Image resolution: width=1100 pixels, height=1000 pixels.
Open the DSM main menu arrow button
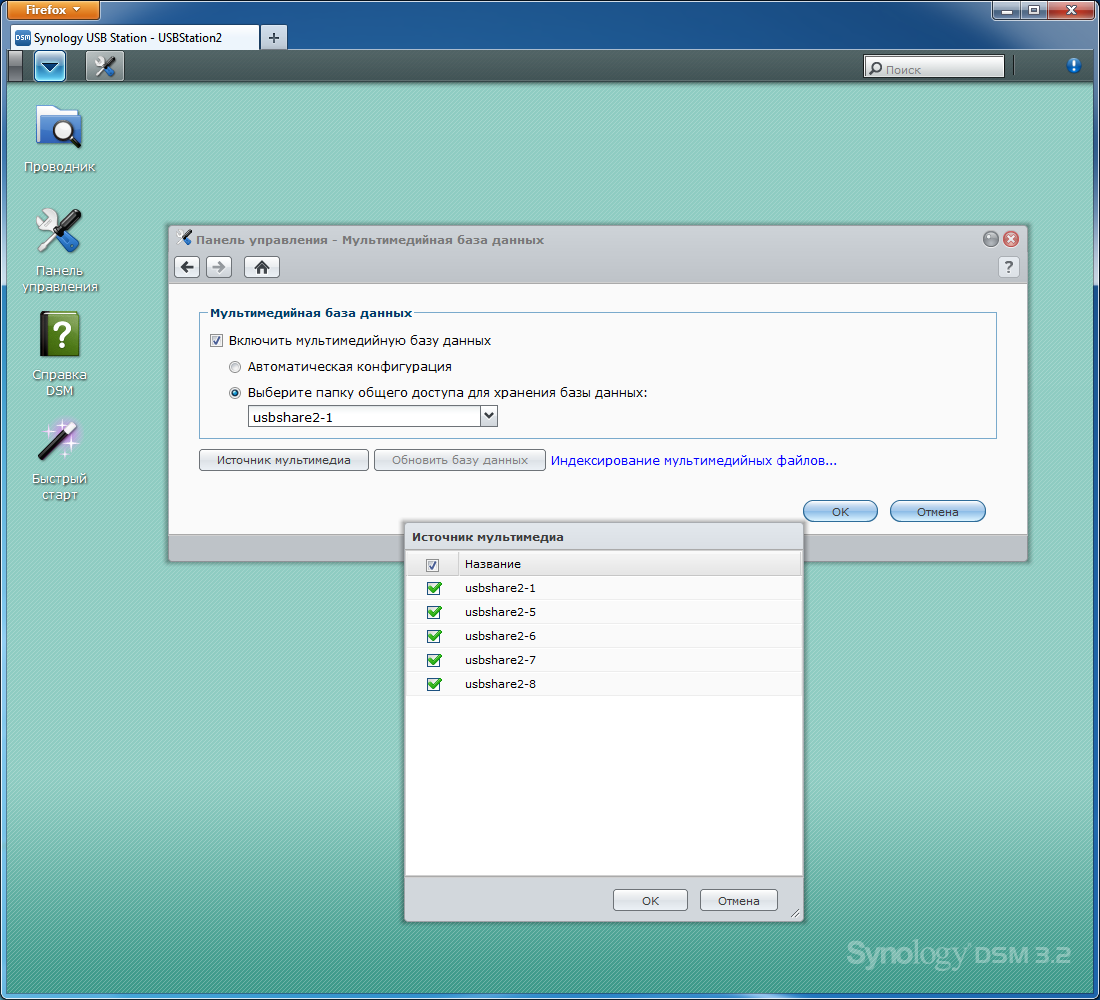click(50, 67)
